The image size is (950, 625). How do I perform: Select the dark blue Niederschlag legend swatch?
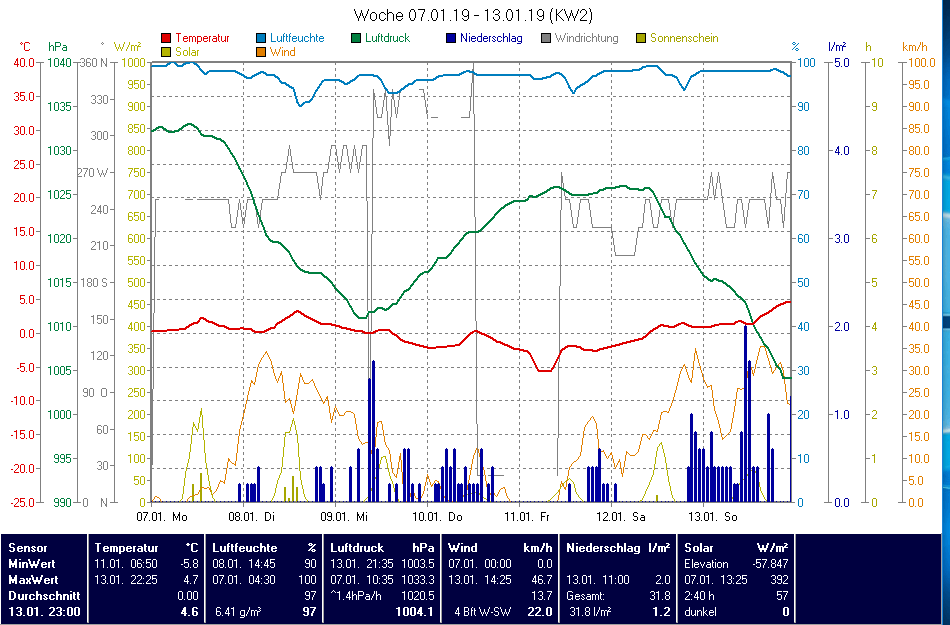[451, 38]
